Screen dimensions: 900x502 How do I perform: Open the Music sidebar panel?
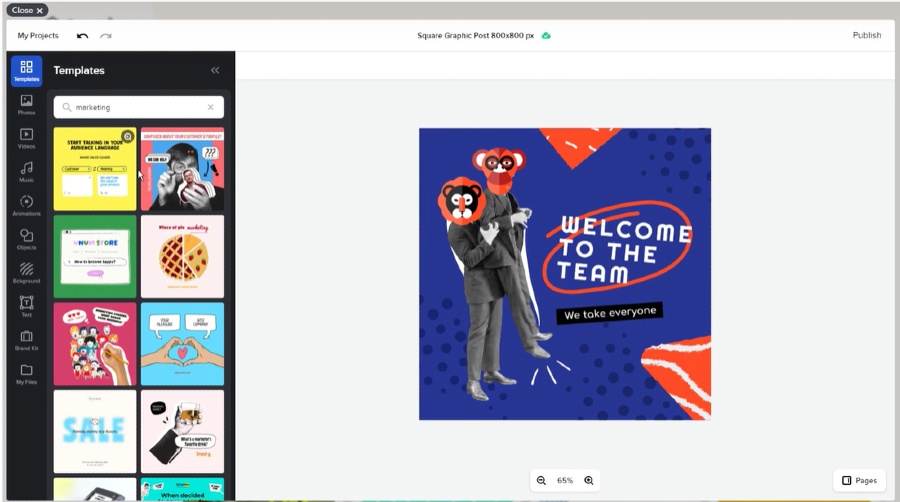coord(26,172)
